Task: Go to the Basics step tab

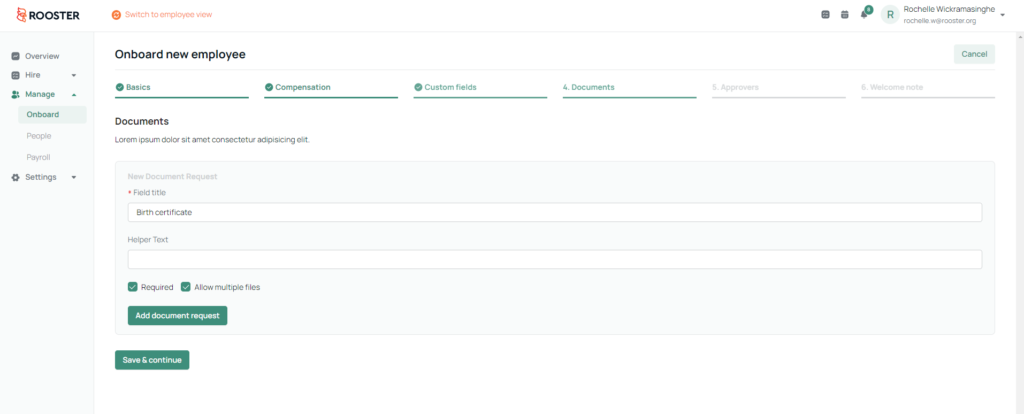Action: tap(182, 88)
